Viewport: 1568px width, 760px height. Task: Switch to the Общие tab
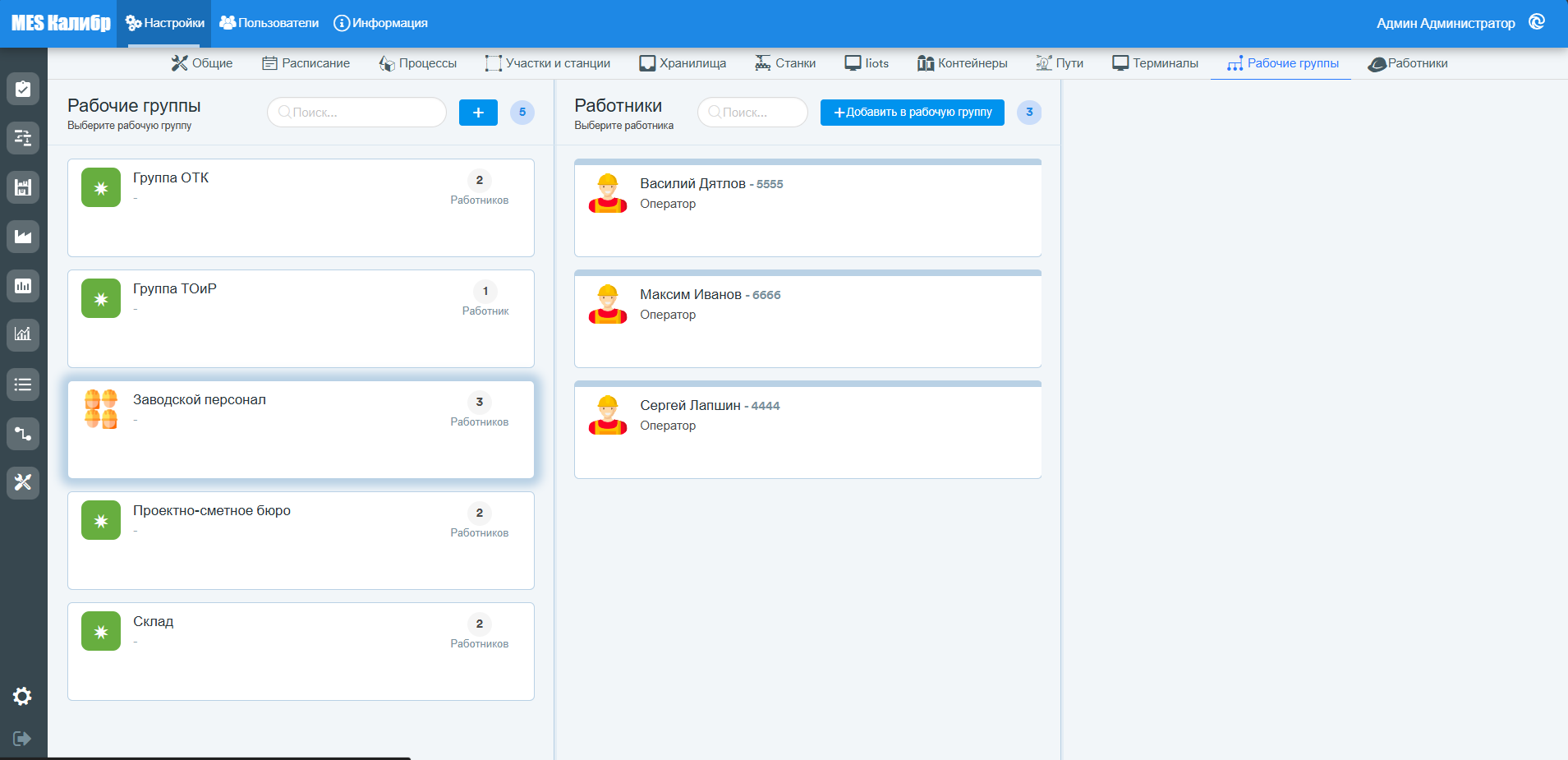(202, 63)
